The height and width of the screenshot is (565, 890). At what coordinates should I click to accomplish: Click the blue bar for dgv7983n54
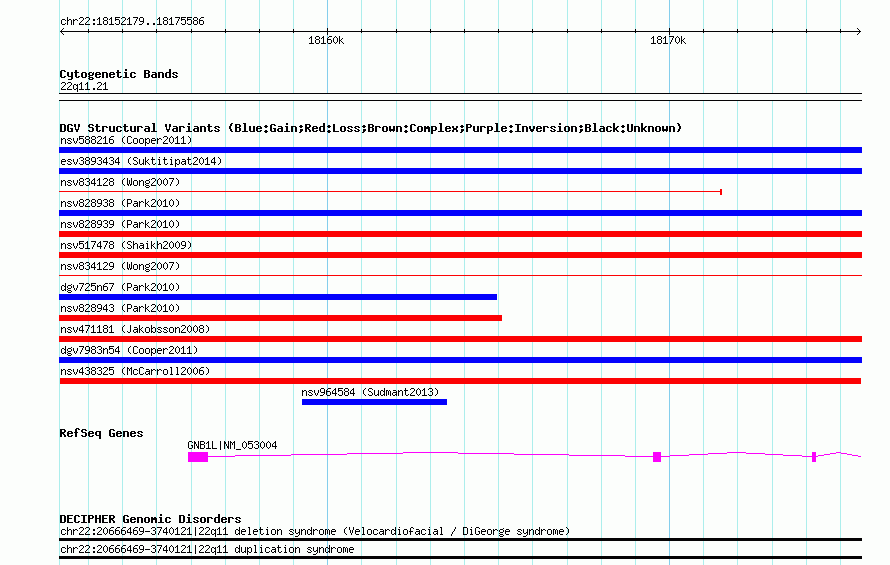click(x=460, y=360)
